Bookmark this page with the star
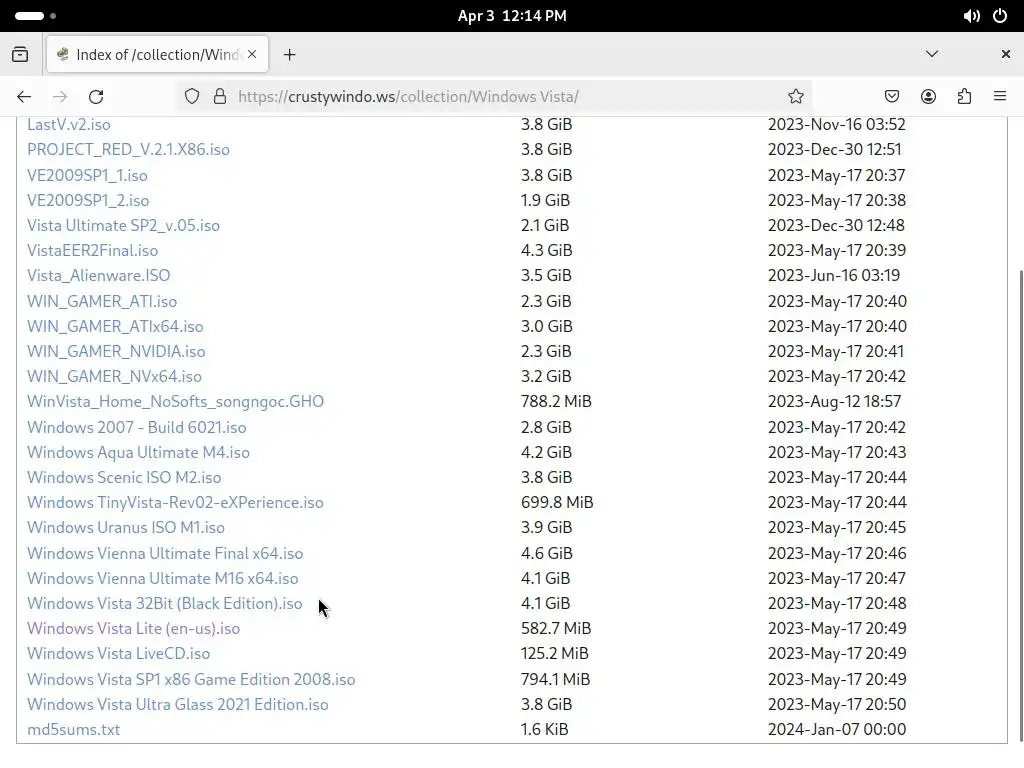 tap(795, 97)
